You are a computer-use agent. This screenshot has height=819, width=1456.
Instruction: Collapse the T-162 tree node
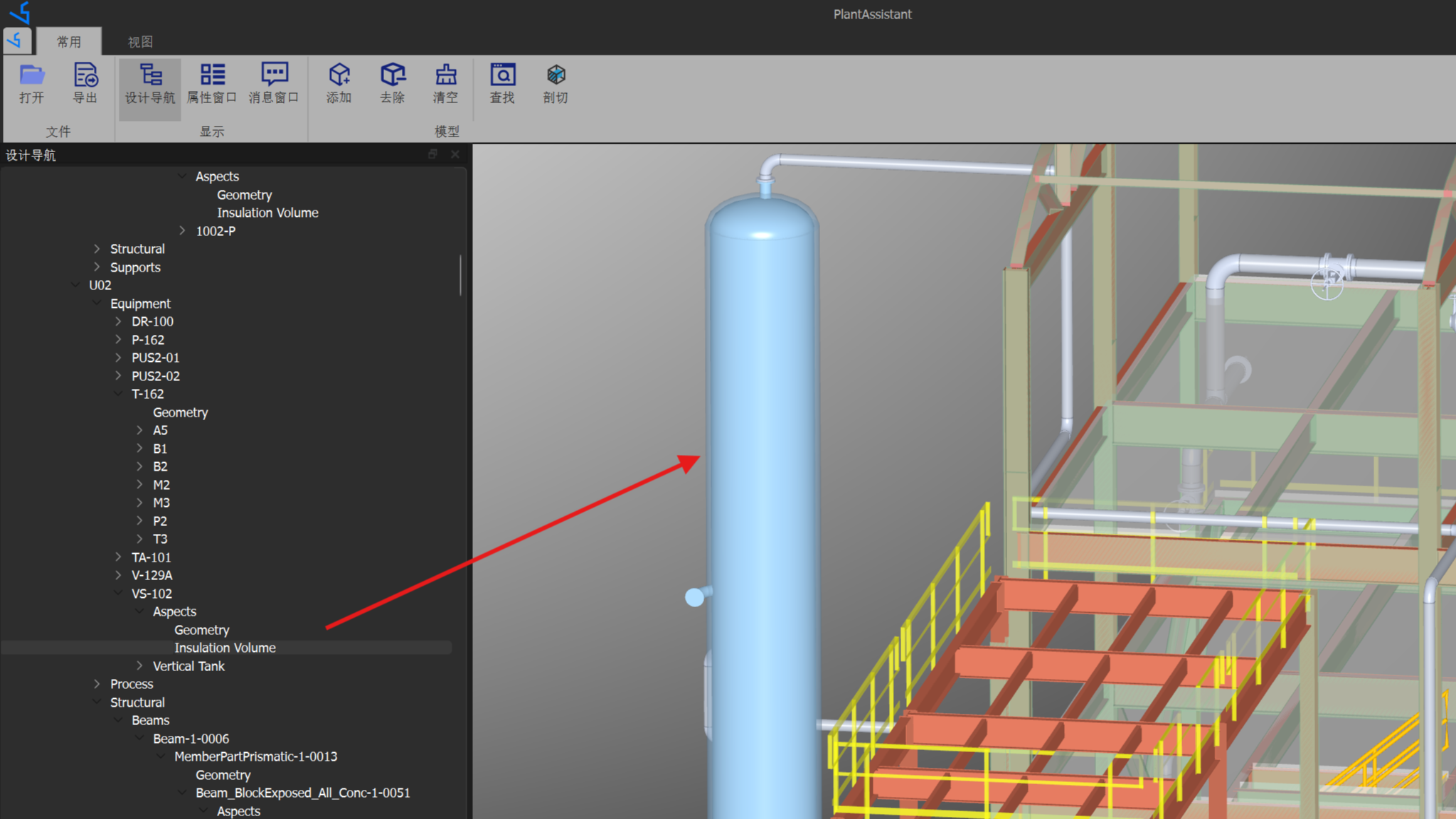coord(119,394)
